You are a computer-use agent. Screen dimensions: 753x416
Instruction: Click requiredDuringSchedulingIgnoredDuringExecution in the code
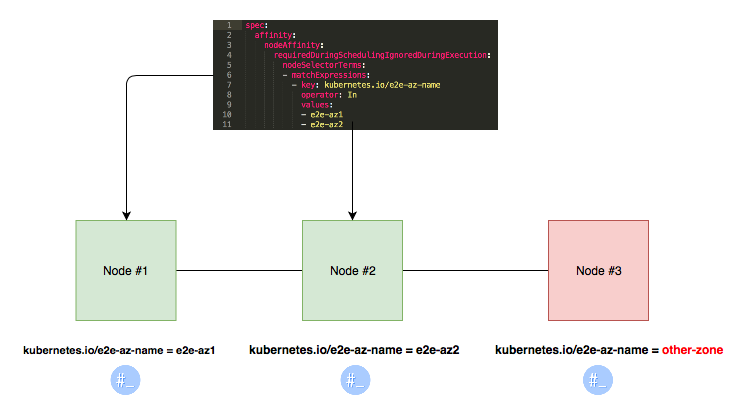tap(388, 55)
